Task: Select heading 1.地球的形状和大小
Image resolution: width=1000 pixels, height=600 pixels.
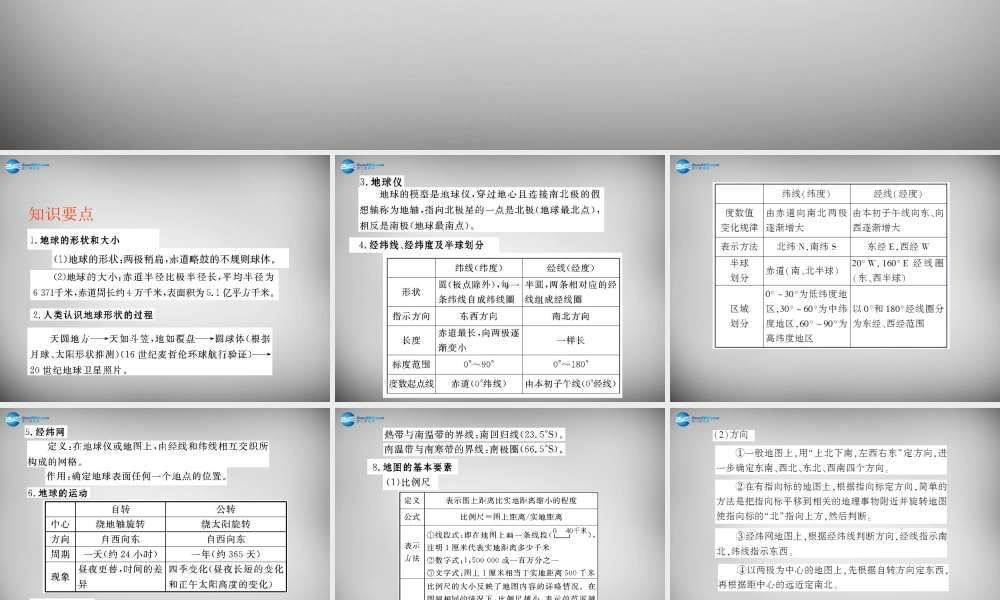Action: click(74, 240)
